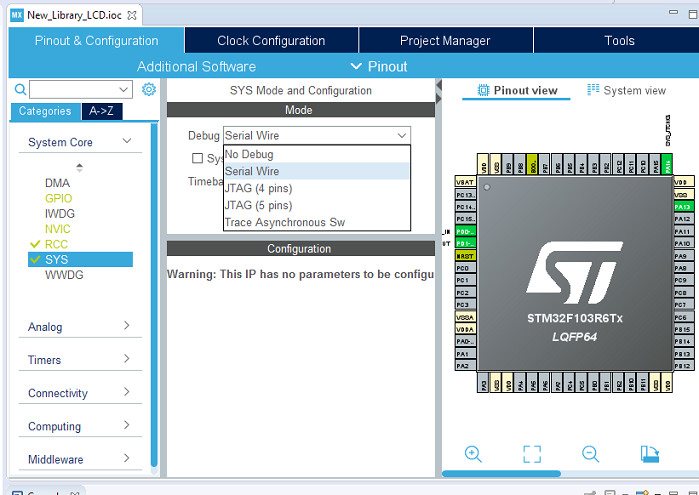Screen dimensions: 699x495
Task: Open Additional Software
Action: [196, 66]
